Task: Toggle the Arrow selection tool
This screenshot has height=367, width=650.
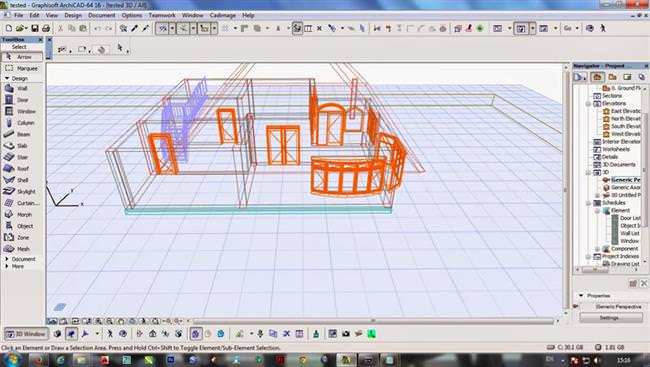Action: (x=22, y=56)
